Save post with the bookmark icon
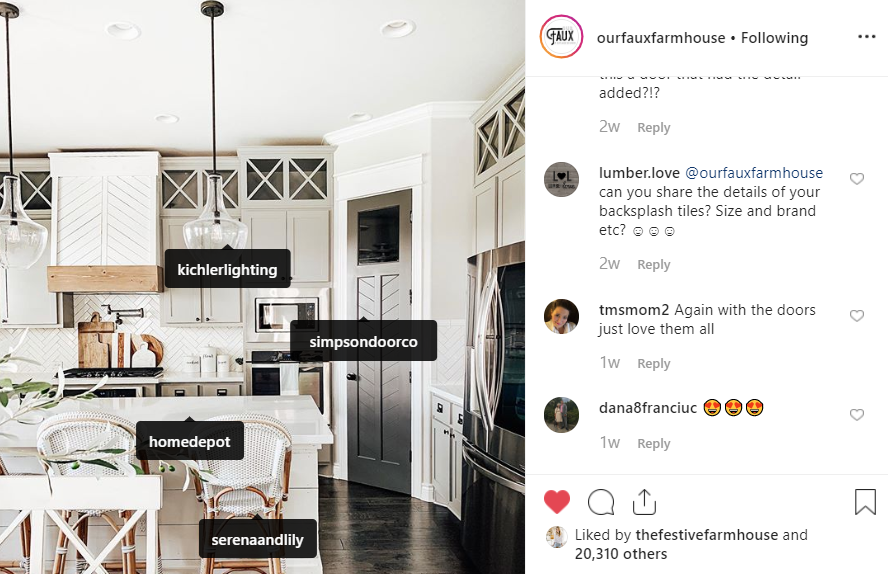 tap(865, 502)
